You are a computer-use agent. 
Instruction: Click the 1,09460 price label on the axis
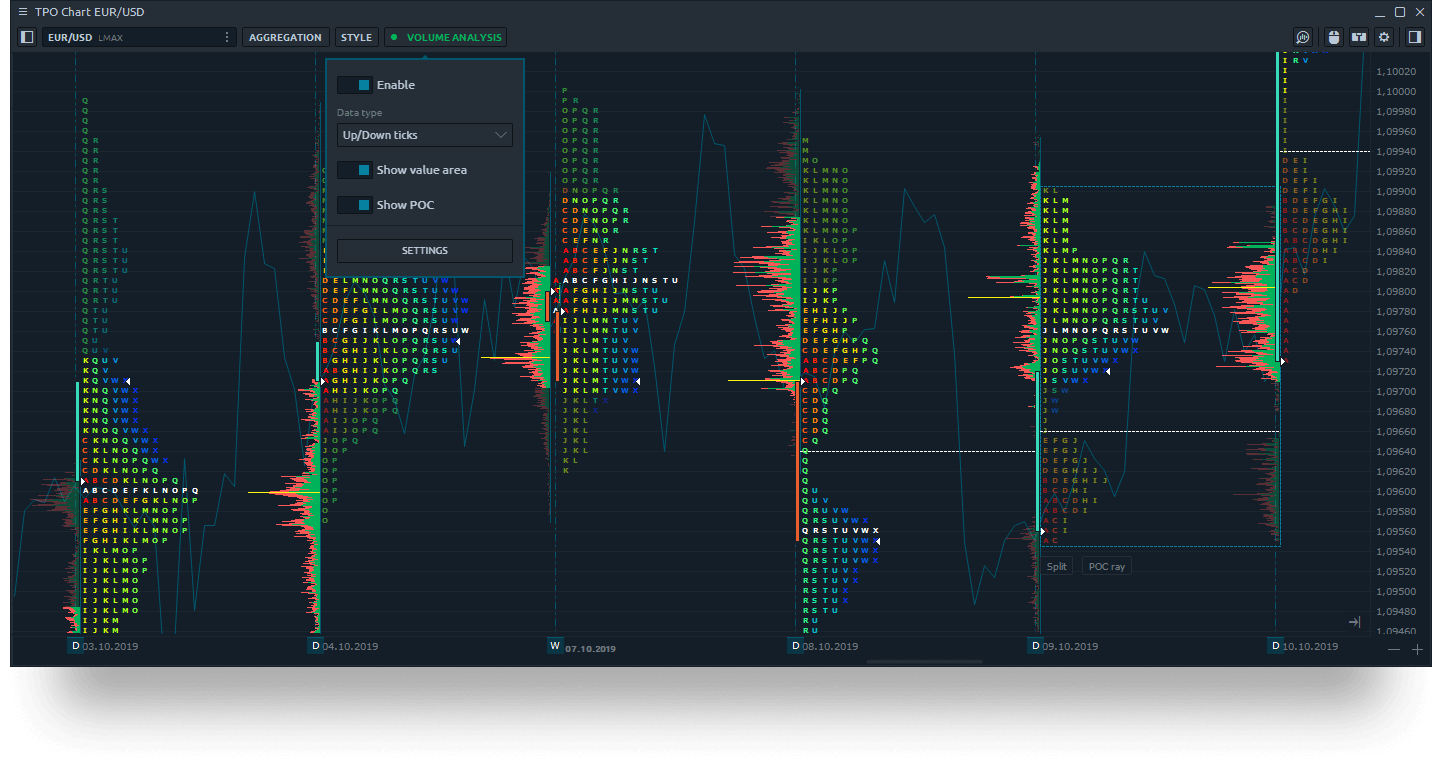coord(1396,632)
